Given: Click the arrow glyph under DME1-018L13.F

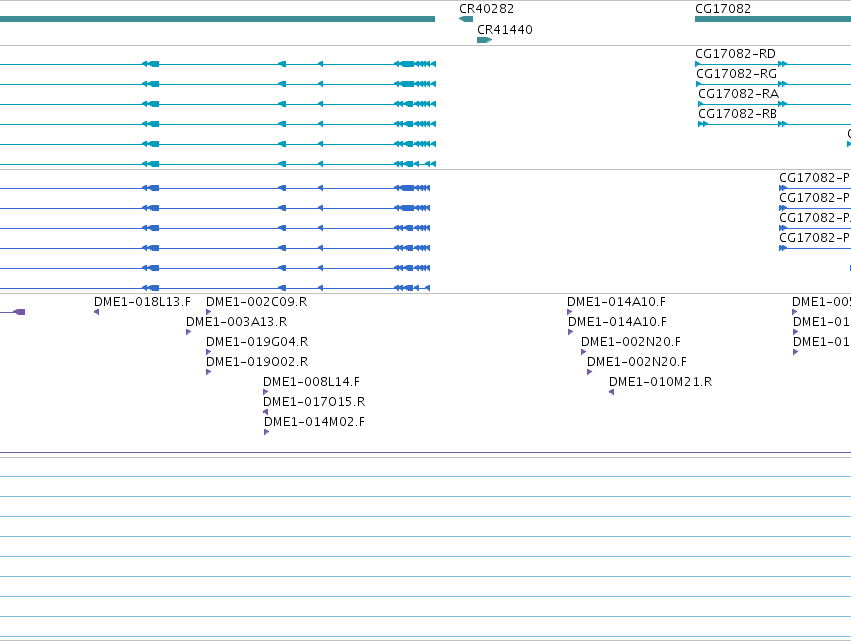Looking at the screenshot, I should click(97, 312).
